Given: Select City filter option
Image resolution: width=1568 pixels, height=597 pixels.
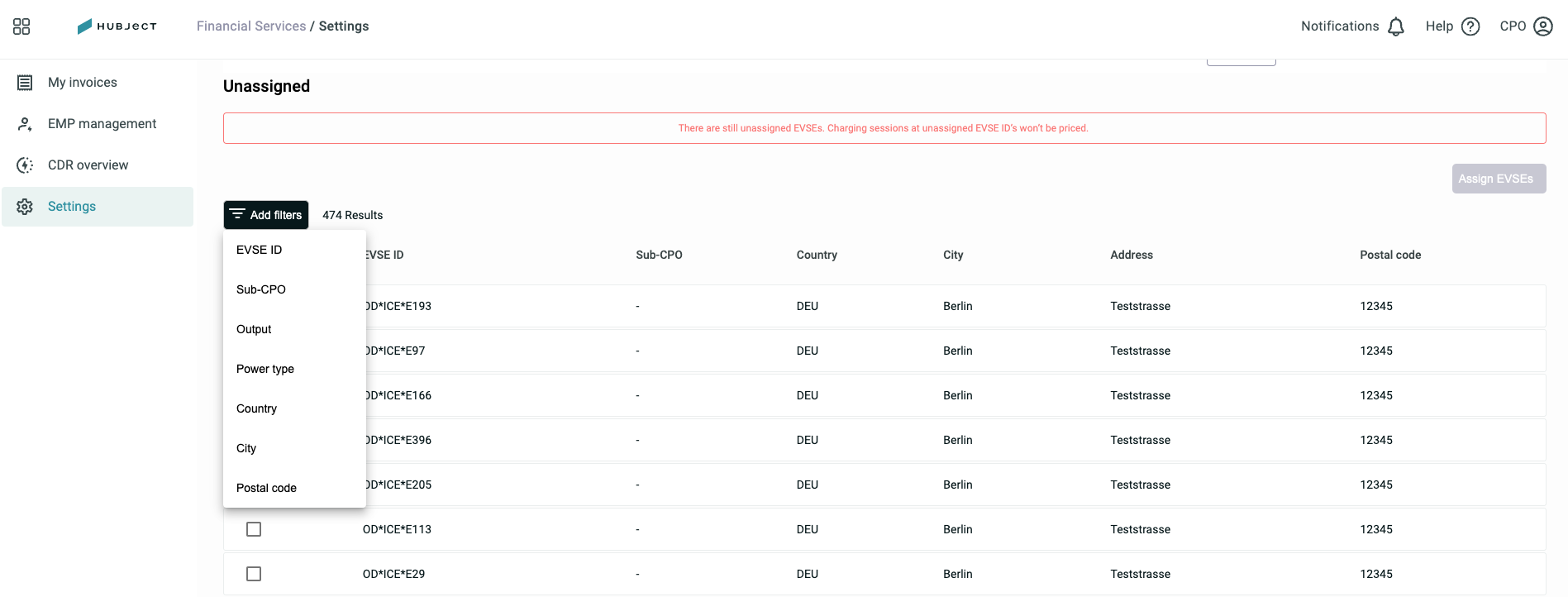Looking at the screenshot, I should 294,448.
